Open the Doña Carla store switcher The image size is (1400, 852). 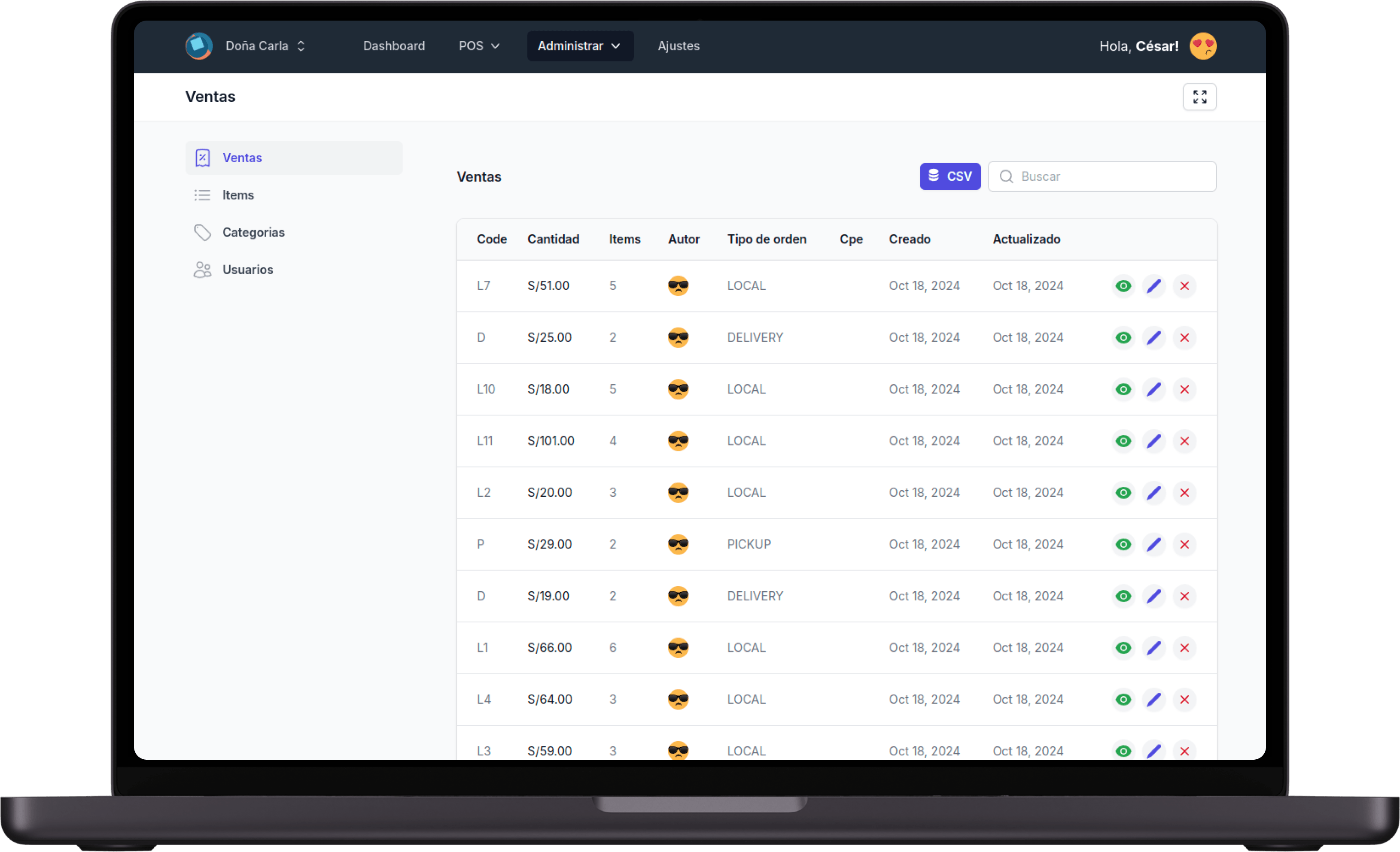coord(265,46)
